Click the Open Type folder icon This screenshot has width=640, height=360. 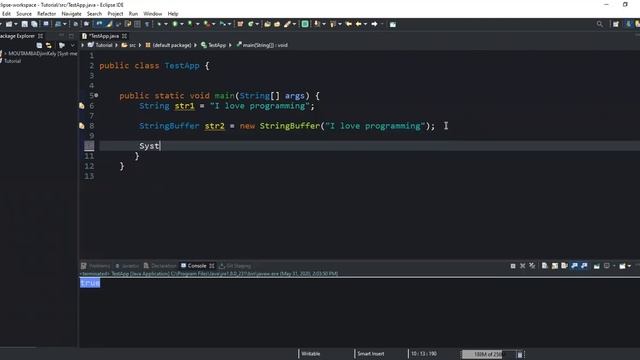tap(267, 24)
